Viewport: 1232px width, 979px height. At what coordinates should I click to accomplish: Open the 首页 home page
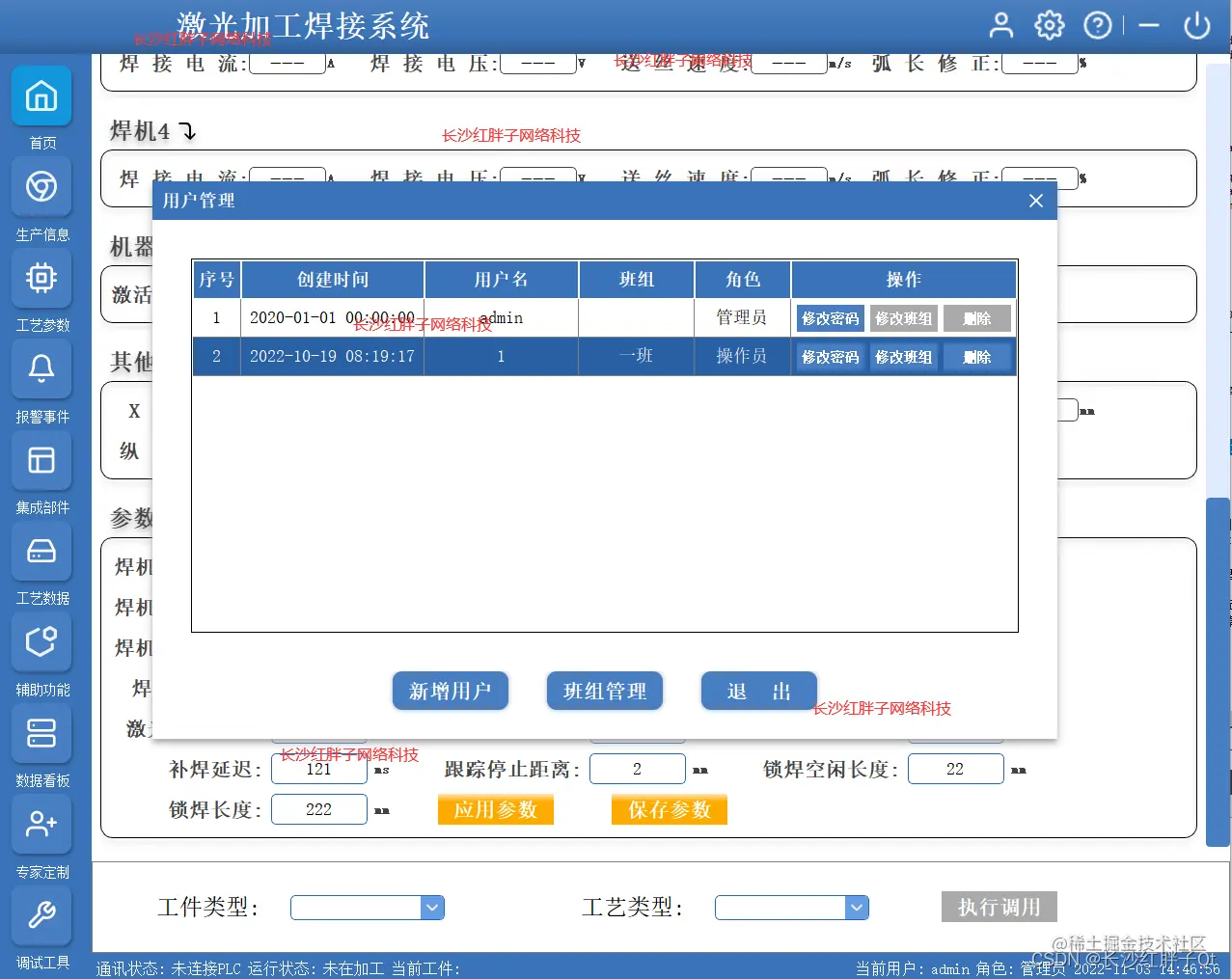click(x=41, y=95)
